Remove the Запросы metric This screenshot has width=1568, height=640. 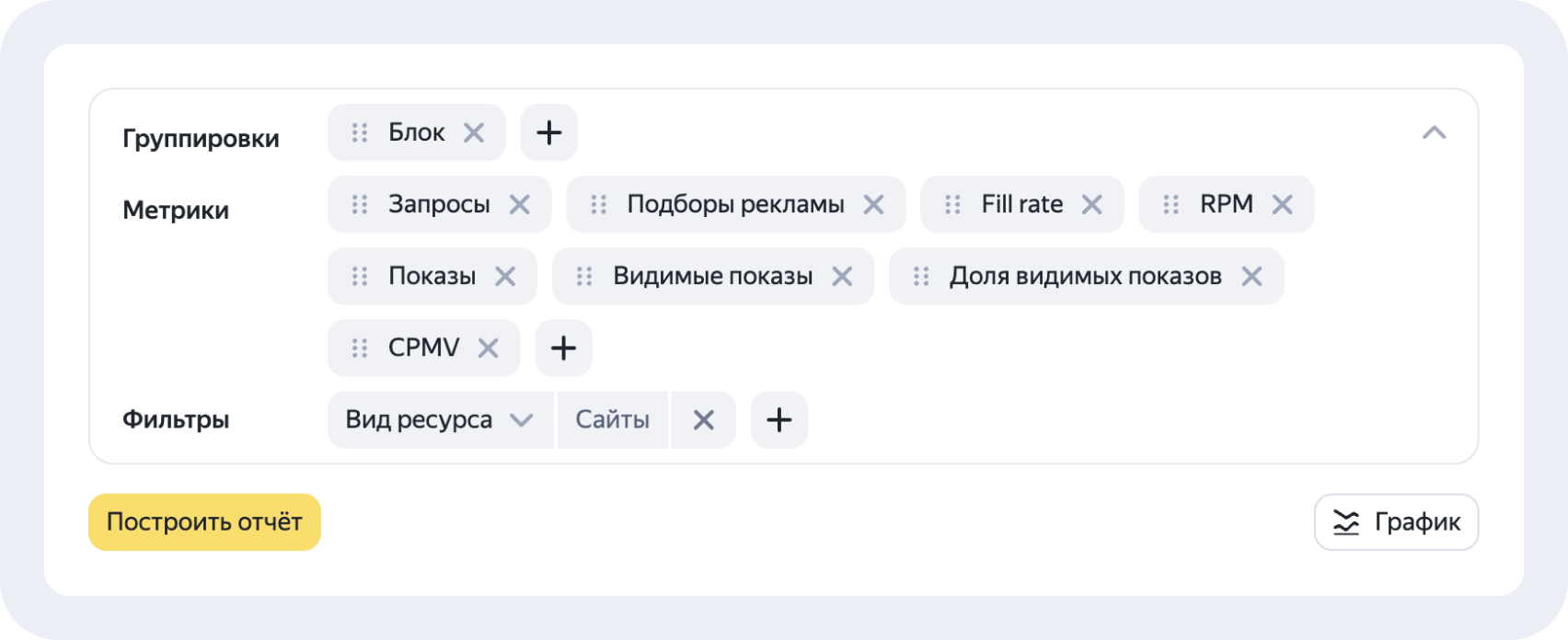[520, 205]
